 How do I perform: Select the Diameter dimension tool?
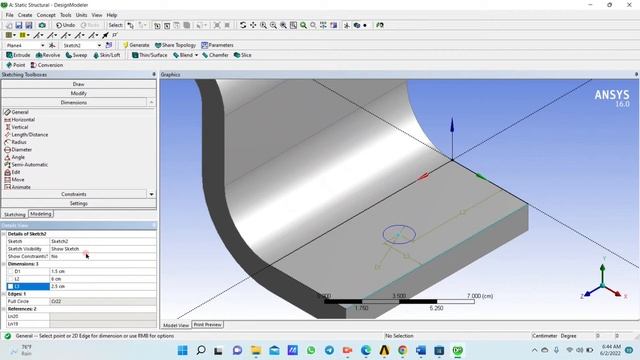18,150
